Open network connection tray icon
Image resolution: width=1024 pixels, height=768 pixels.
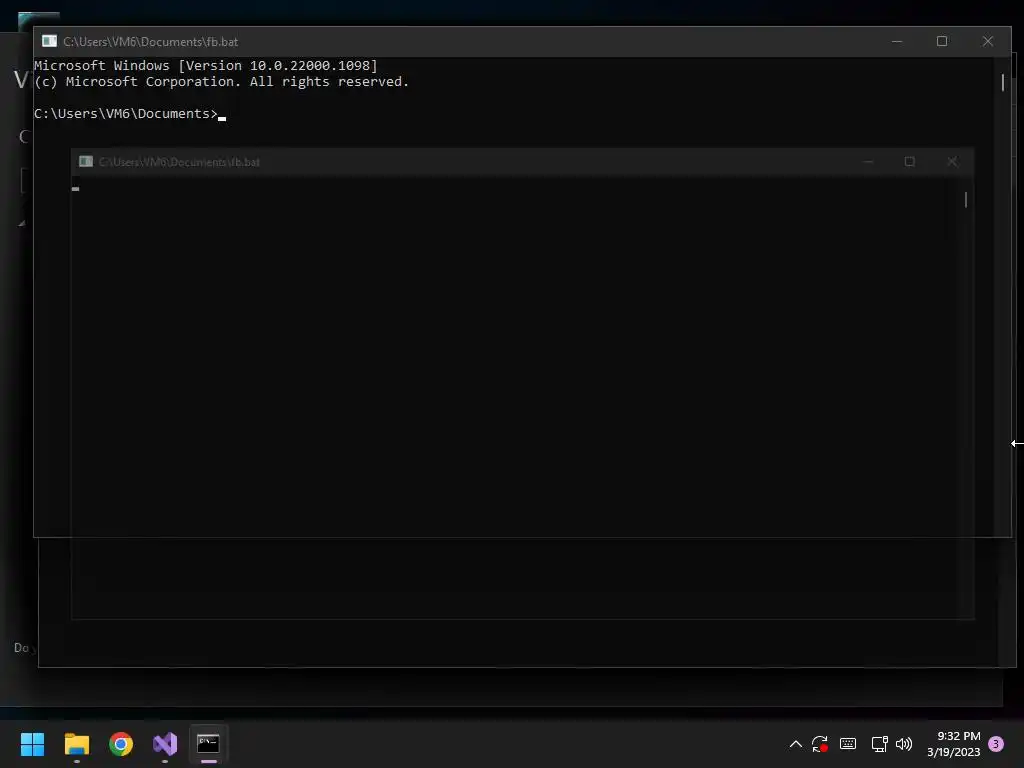click(879, 744)
